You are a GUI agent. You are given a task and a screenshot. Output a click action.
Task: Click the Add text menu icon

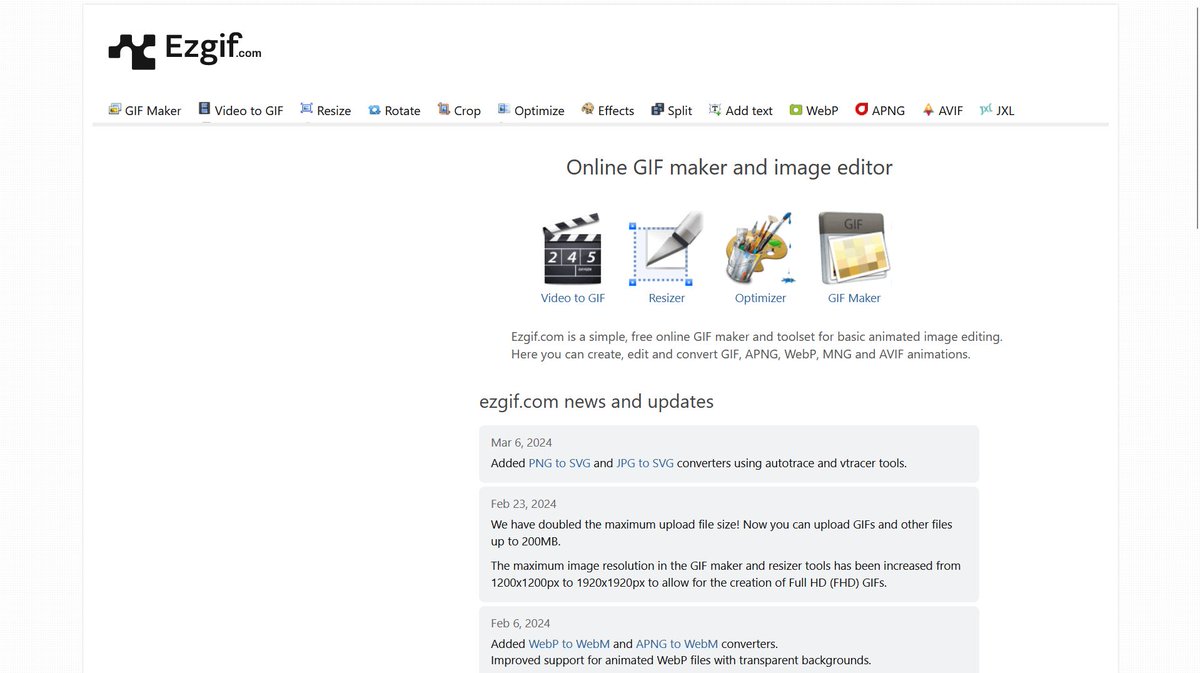tap(715, 109)
